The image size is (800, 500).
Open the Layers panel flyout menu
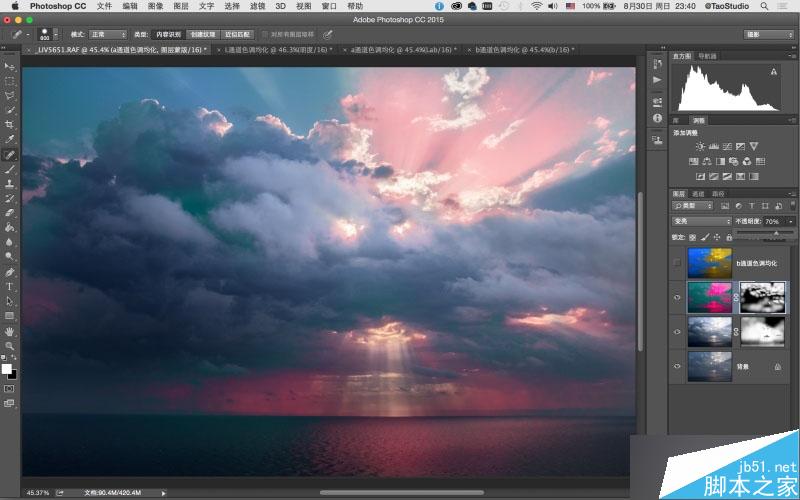pyautogui.click(x=792, y=193)
